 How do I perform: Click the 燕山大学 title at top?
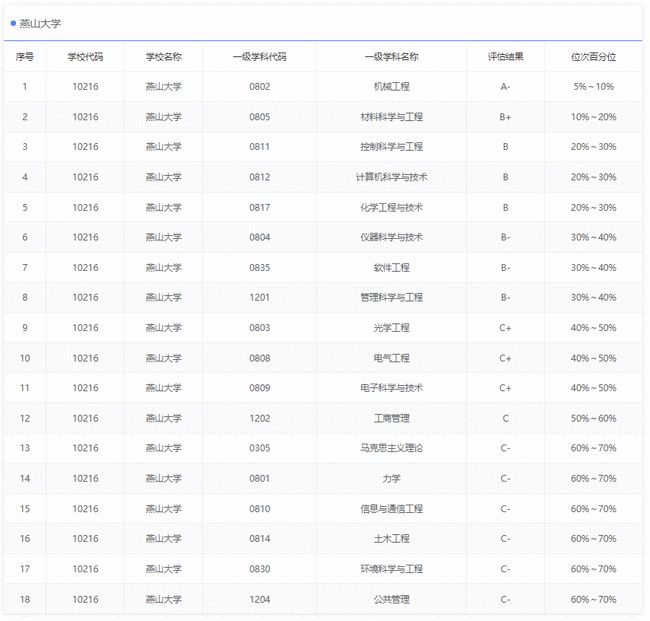coord(40,24)
